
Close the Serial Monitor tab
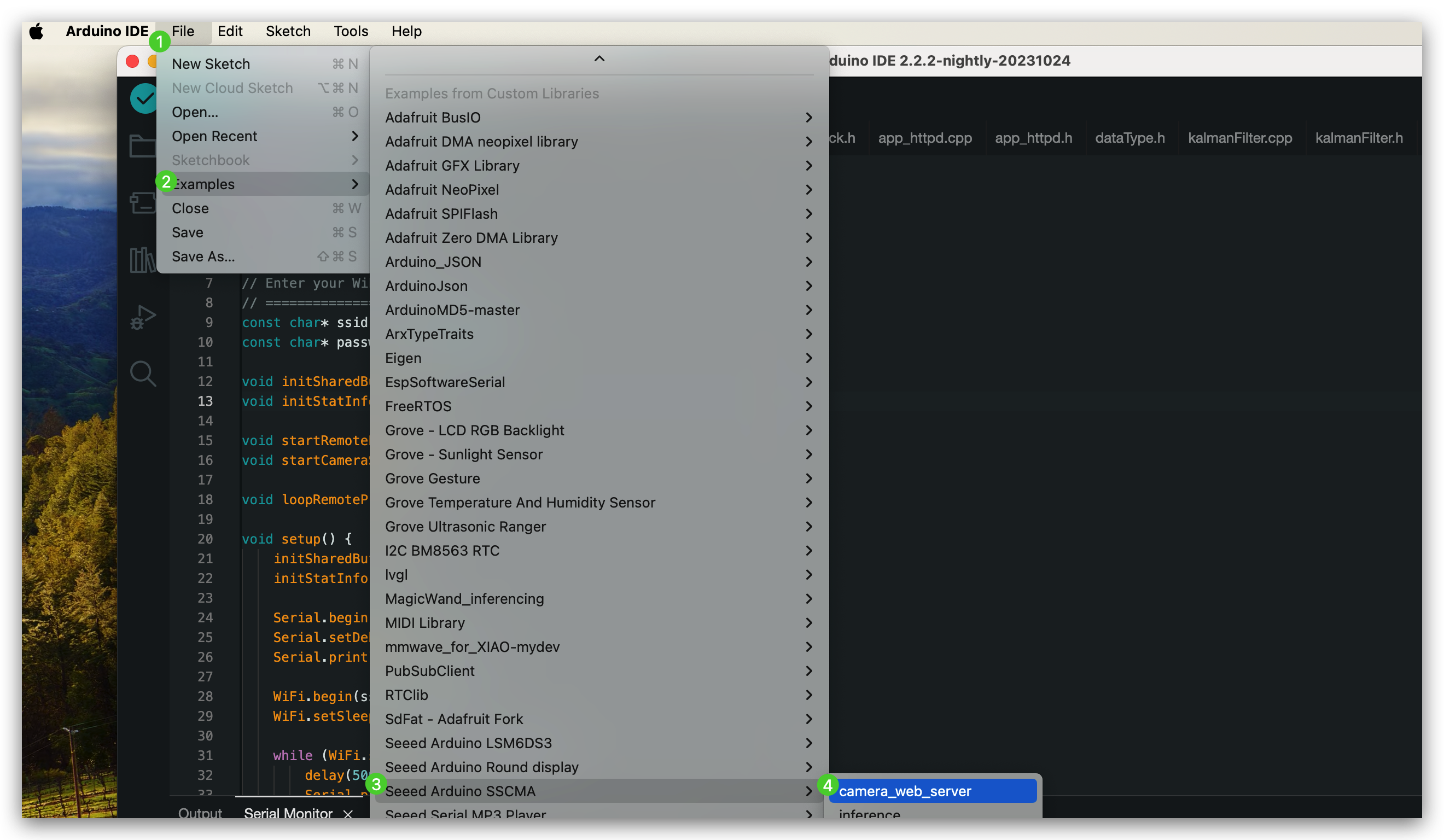[x=348, y=813]
